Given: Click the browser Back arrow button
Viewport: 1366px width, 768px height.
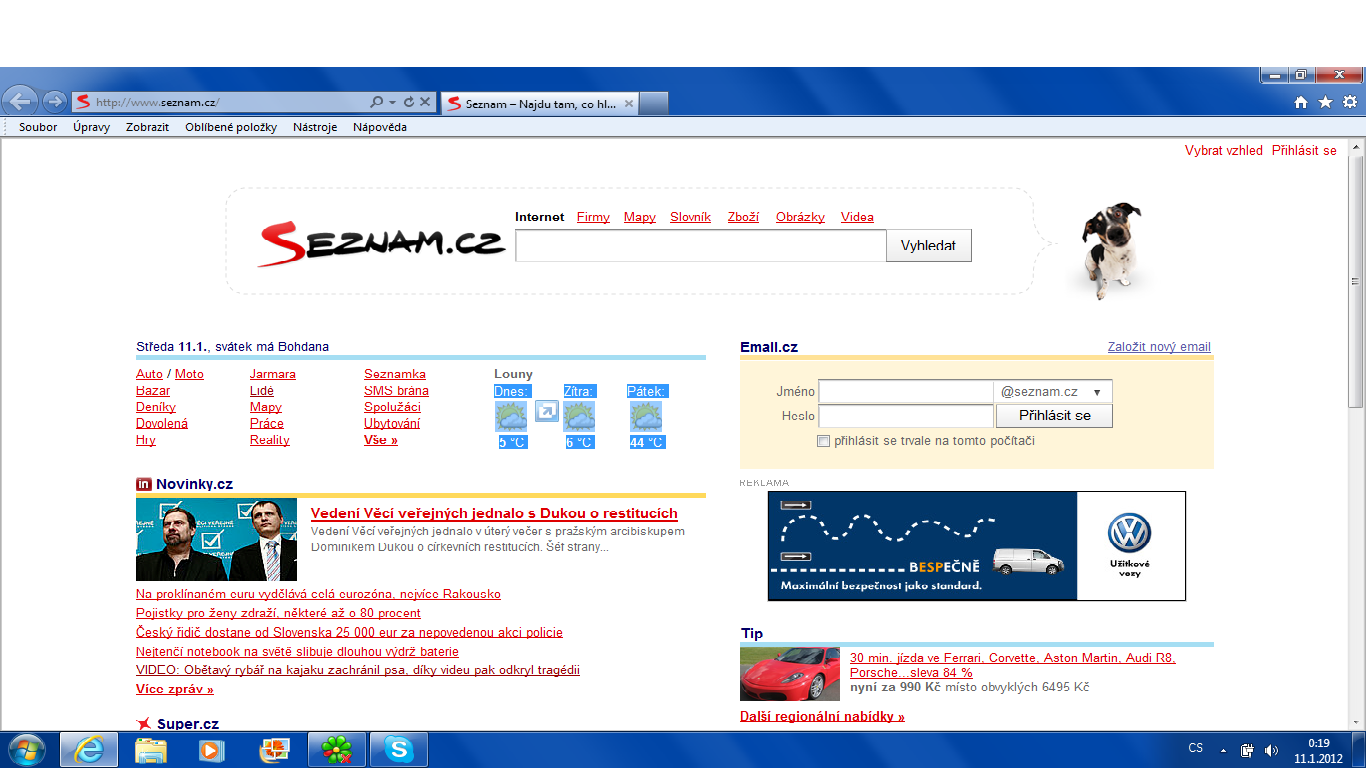Looking at the screenshot, I should pos(20,101).
